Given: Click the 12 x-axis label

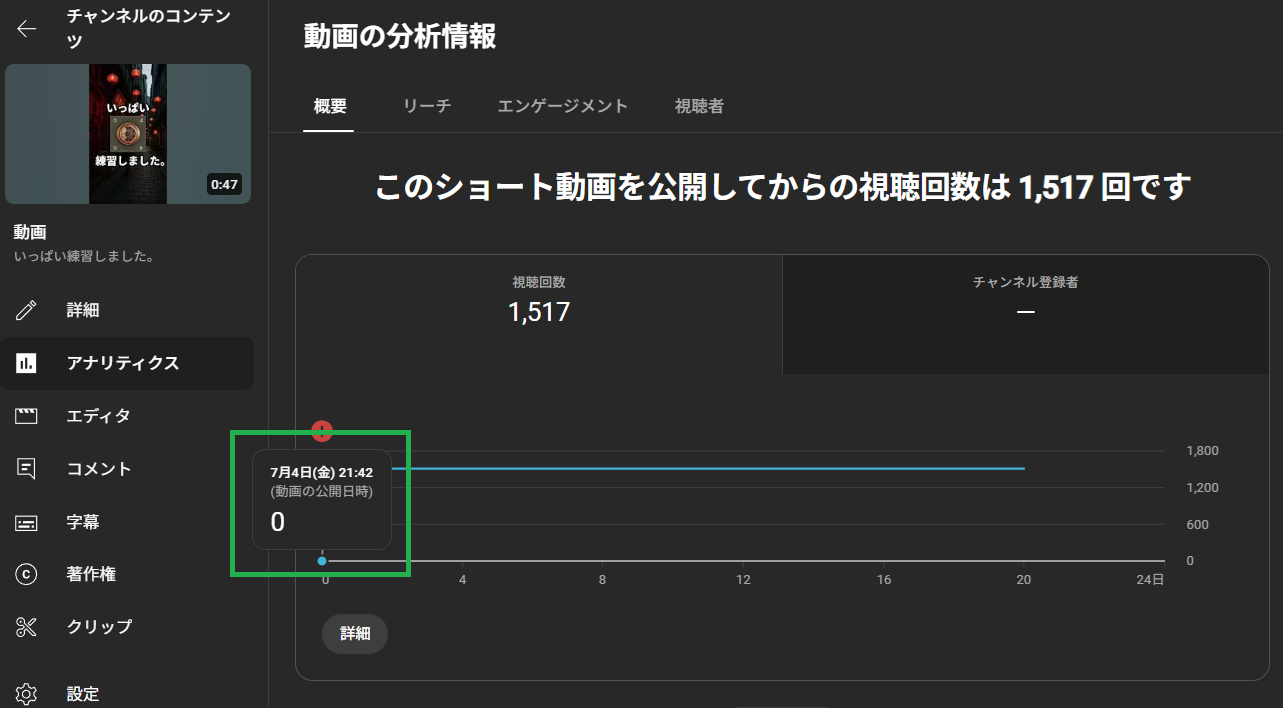Looking at the screenshot, I should pos(743,580).
